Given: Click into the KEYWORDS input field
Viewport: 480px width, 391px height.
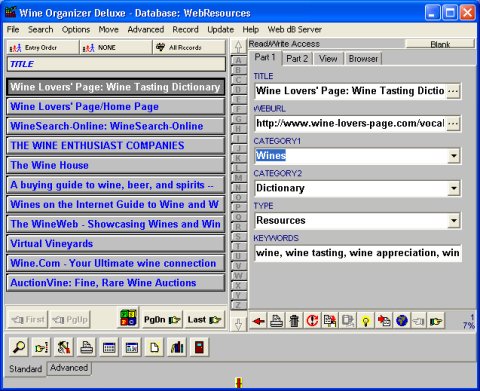Looking at the screenshot, I should [x=357, y=253].
